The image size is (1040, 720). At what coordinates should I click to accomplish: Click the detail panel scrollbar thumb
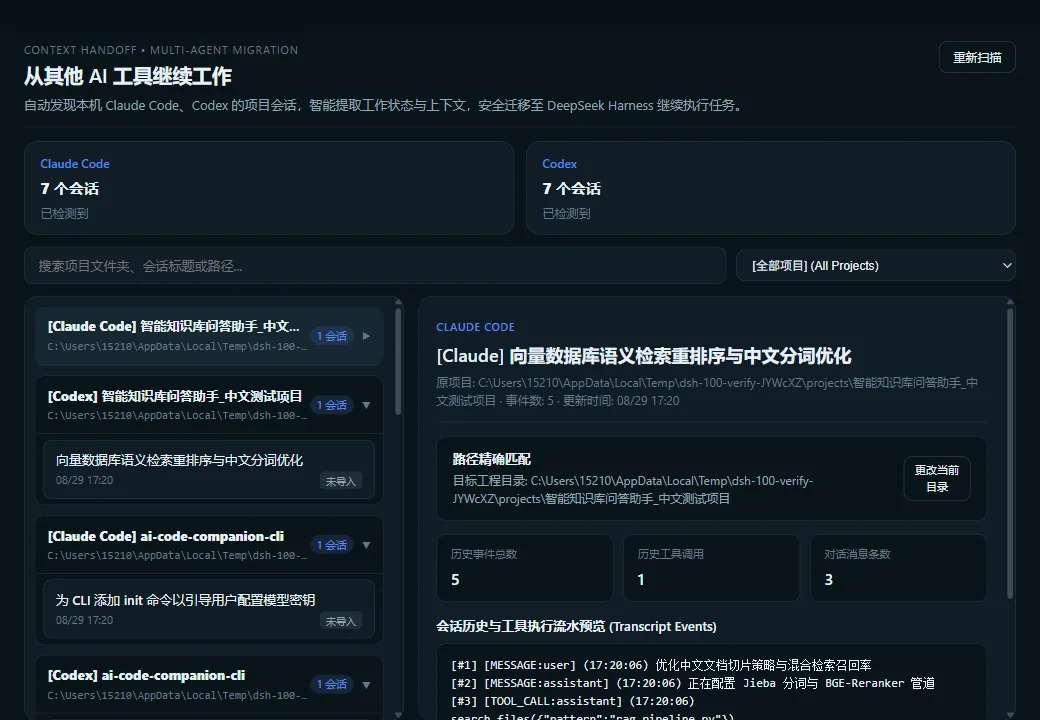point(1010,455)
